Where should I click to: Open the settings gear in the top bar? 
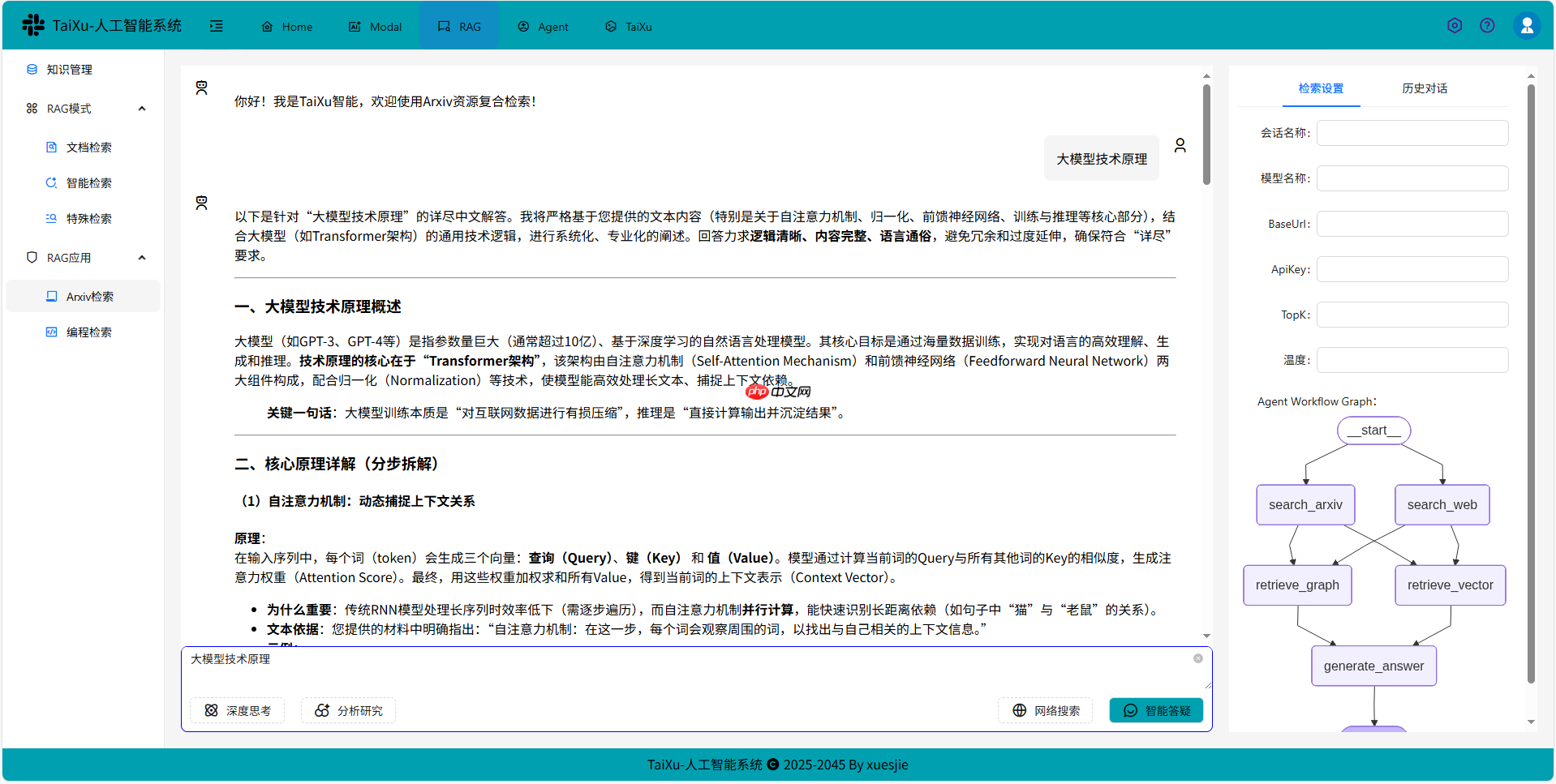pos(1455,25)
